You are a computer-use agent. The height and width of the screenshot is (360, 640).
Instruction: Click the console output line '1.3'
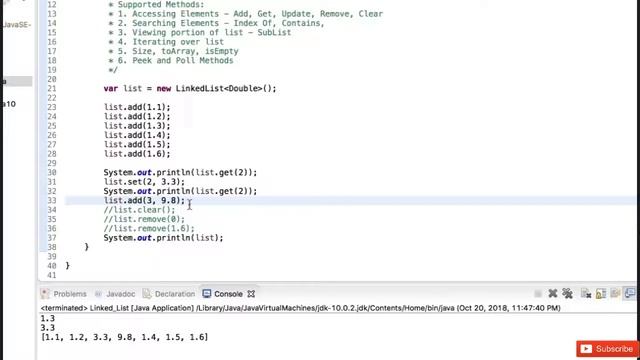(48, 318)
